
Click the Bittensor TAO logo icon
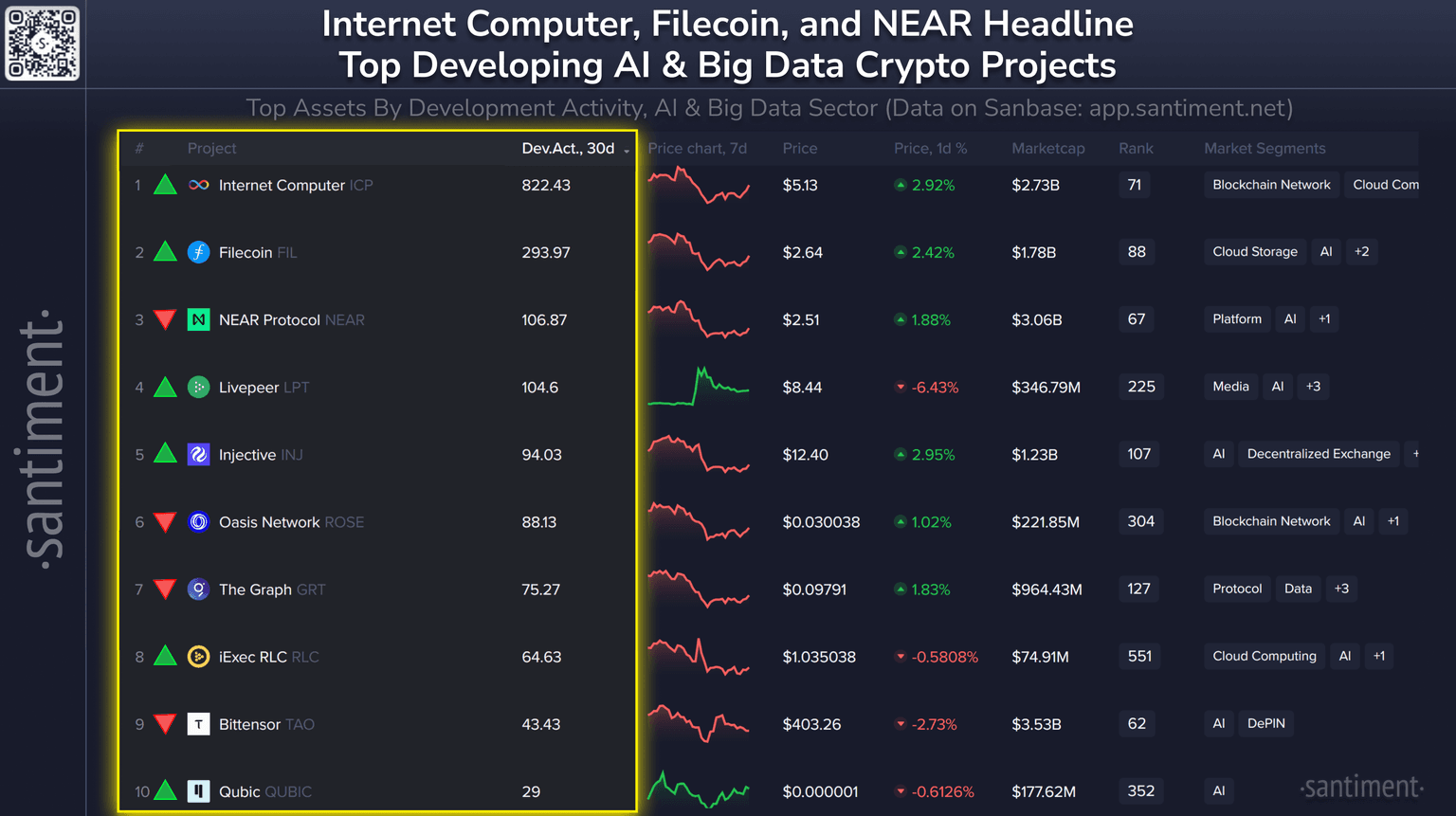pyautogui.click(x=198, y=724)
